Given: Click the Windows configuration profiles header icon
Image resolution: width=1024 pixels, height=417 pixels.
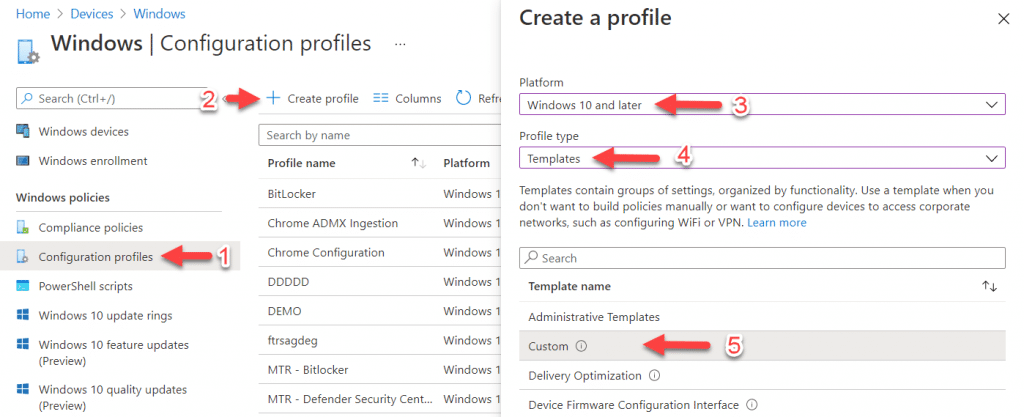Looking at the screenshot, I should pos(27,51).
